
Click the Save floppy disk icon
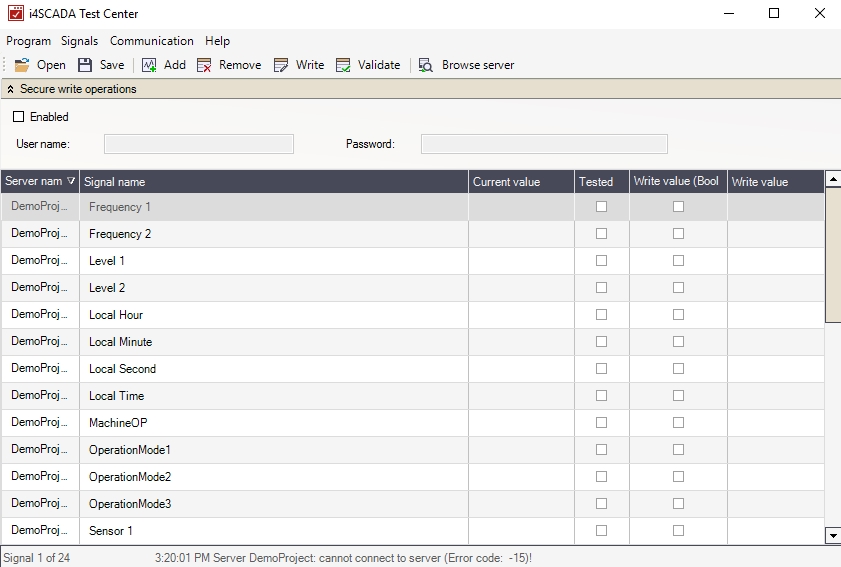[85, 65]
